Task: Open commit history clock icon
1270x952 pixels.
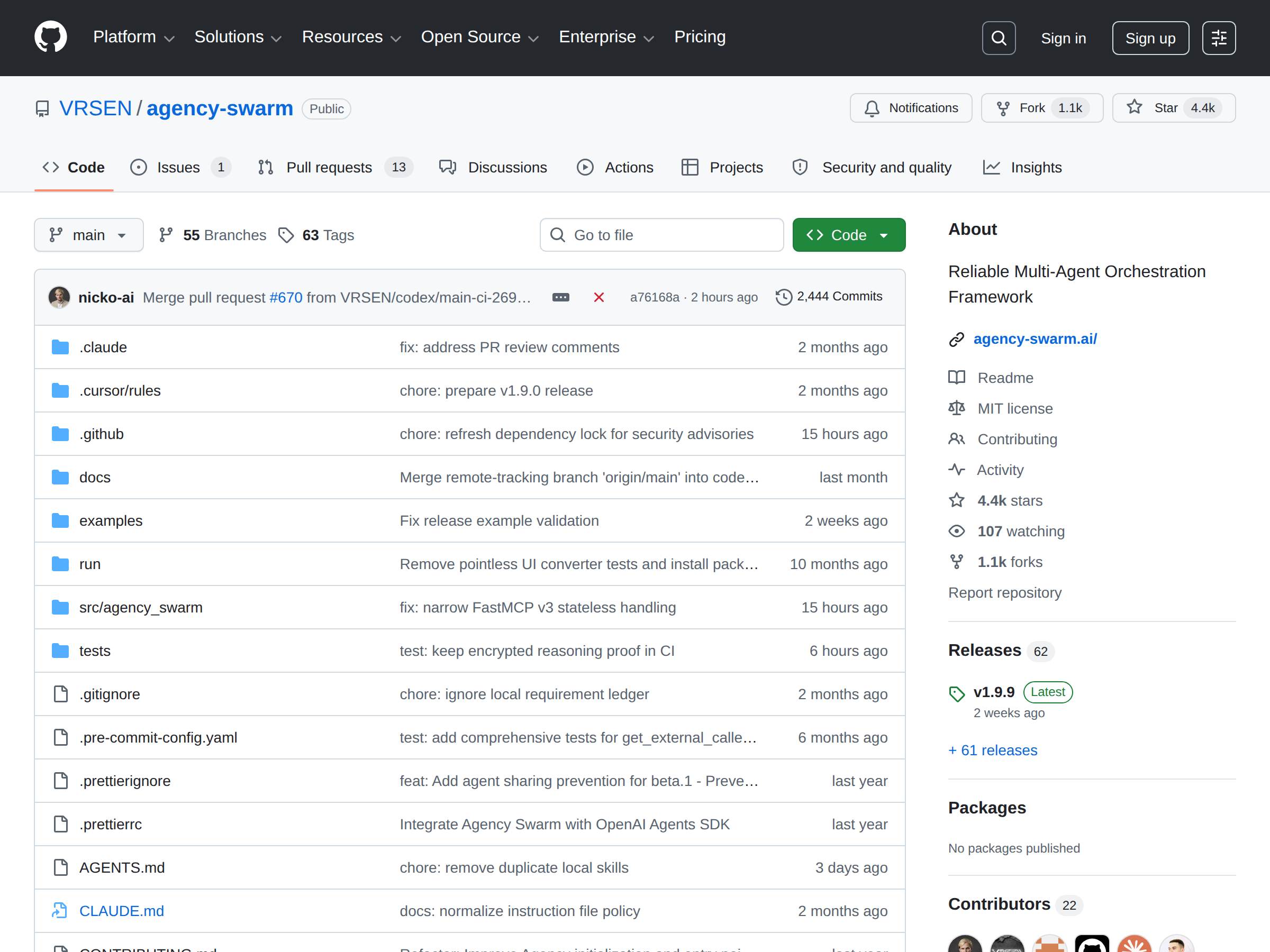Action: click(784, 297)
